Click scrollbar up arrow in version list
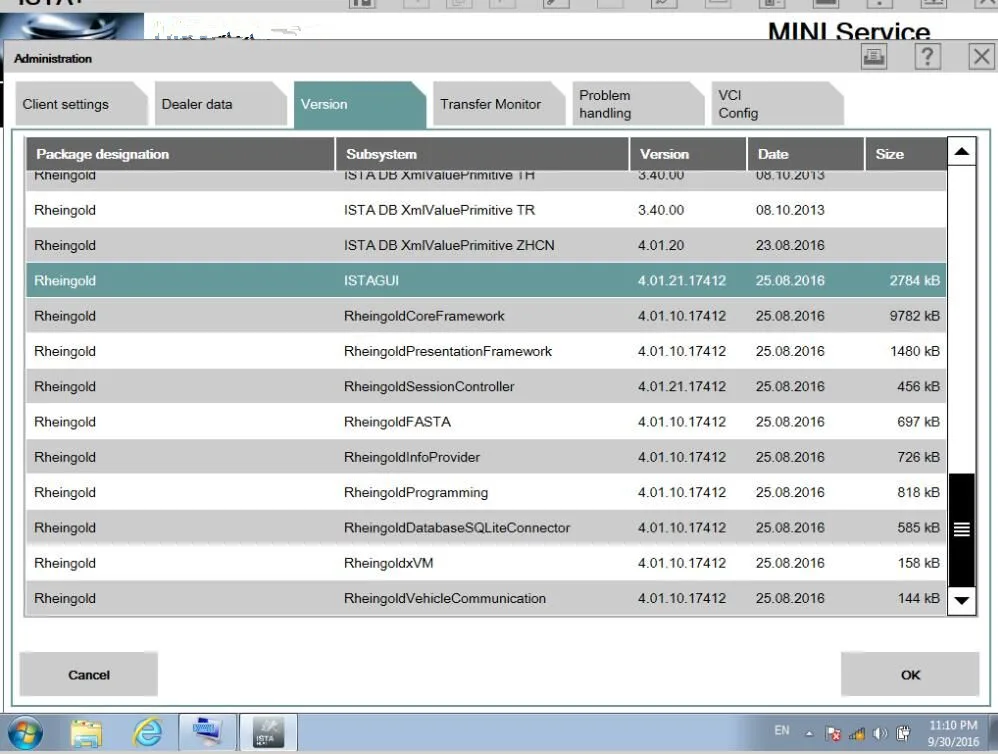The width and height of the screenshot is (998, 754). (x=962, y=151)
